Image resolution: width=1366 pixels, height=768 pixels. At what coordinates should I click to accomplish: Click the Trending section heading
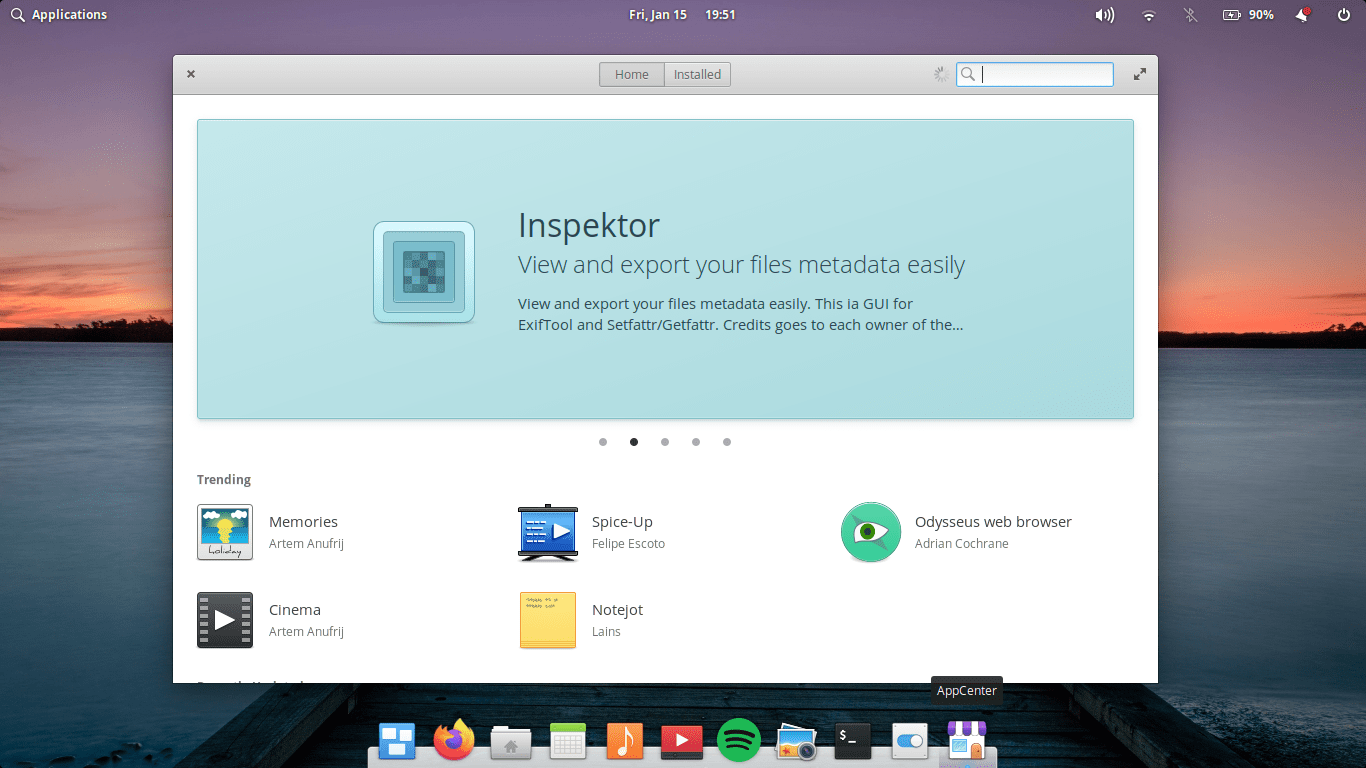[224, 480]
